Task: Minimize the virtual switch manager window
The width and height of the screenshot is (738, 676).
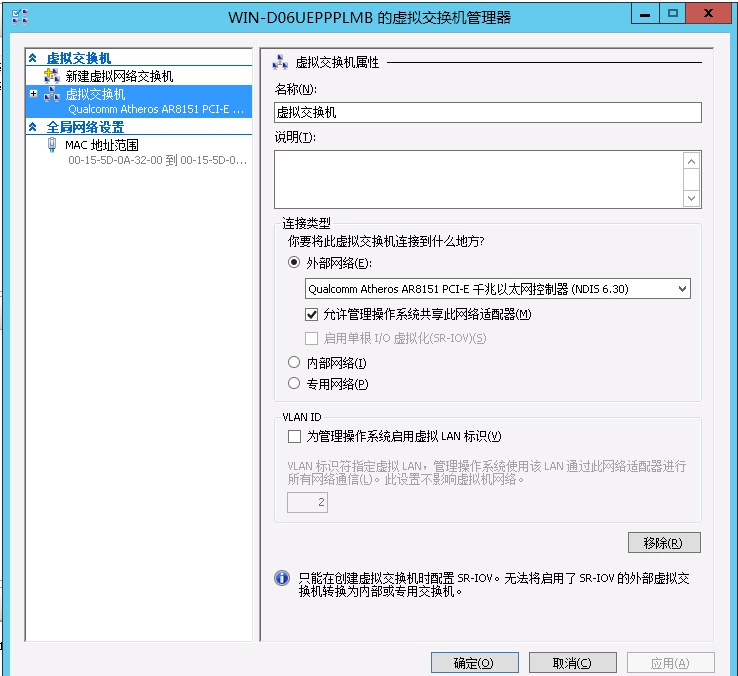Action: [x=645, y=14]
